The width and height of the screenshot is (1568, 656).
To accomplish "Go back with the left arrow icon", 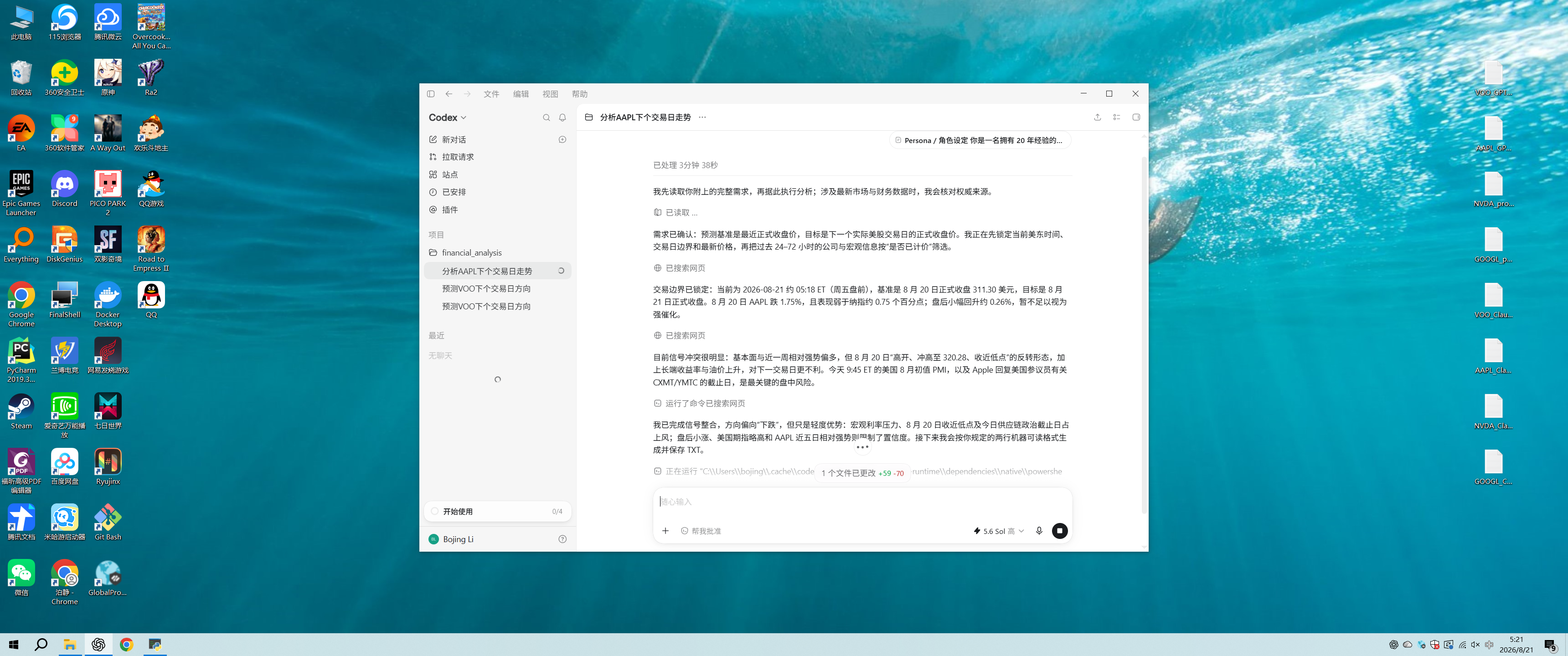I will pos(449,94).
